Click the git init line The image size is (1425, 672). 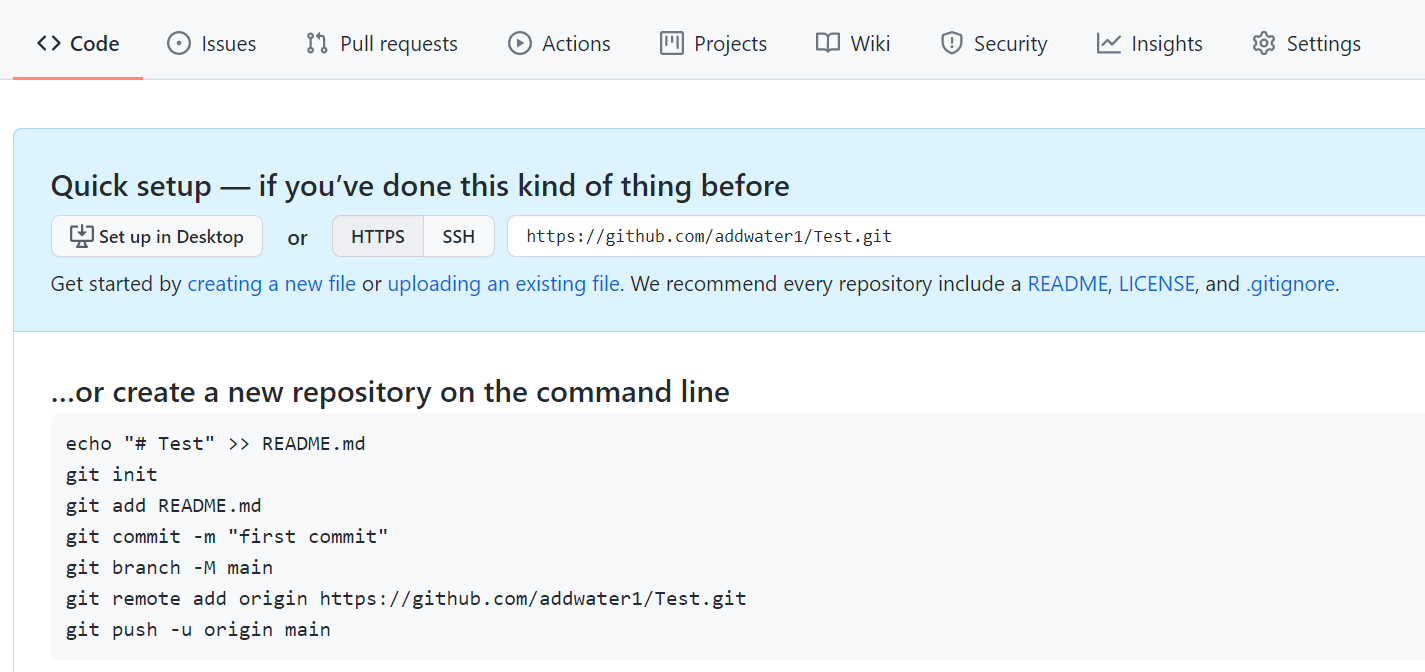pos(112,474)
